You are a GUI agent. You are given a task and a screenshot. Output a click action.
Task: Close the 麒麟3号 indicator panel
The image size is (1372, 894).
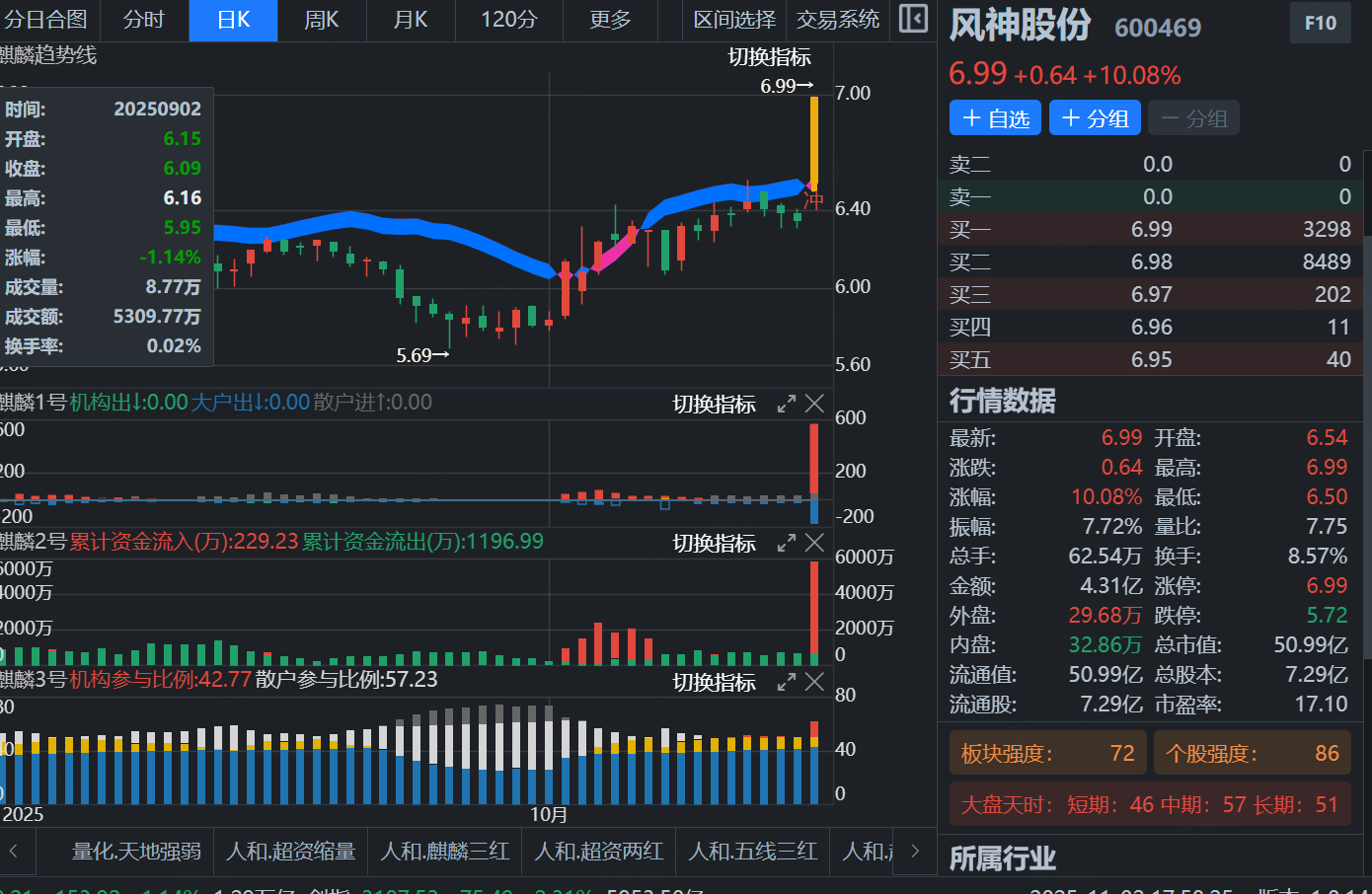(814, 682)
